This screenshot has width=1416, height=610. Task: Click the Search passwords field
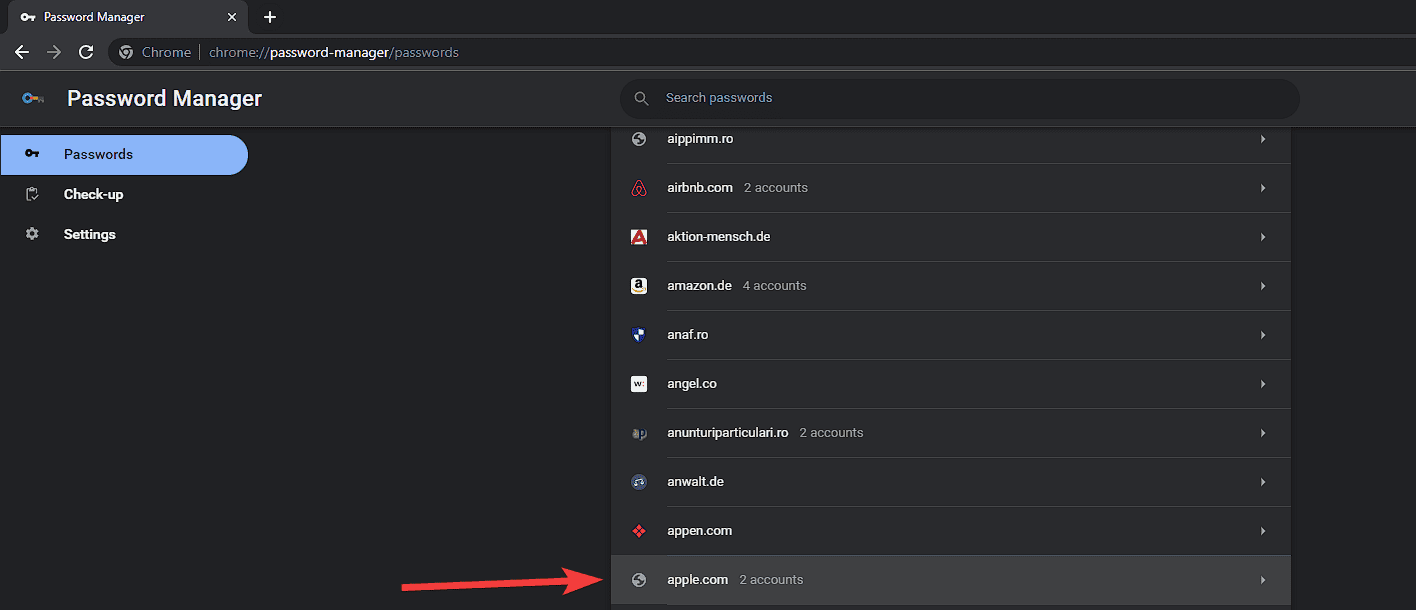(x=960, y=98)
